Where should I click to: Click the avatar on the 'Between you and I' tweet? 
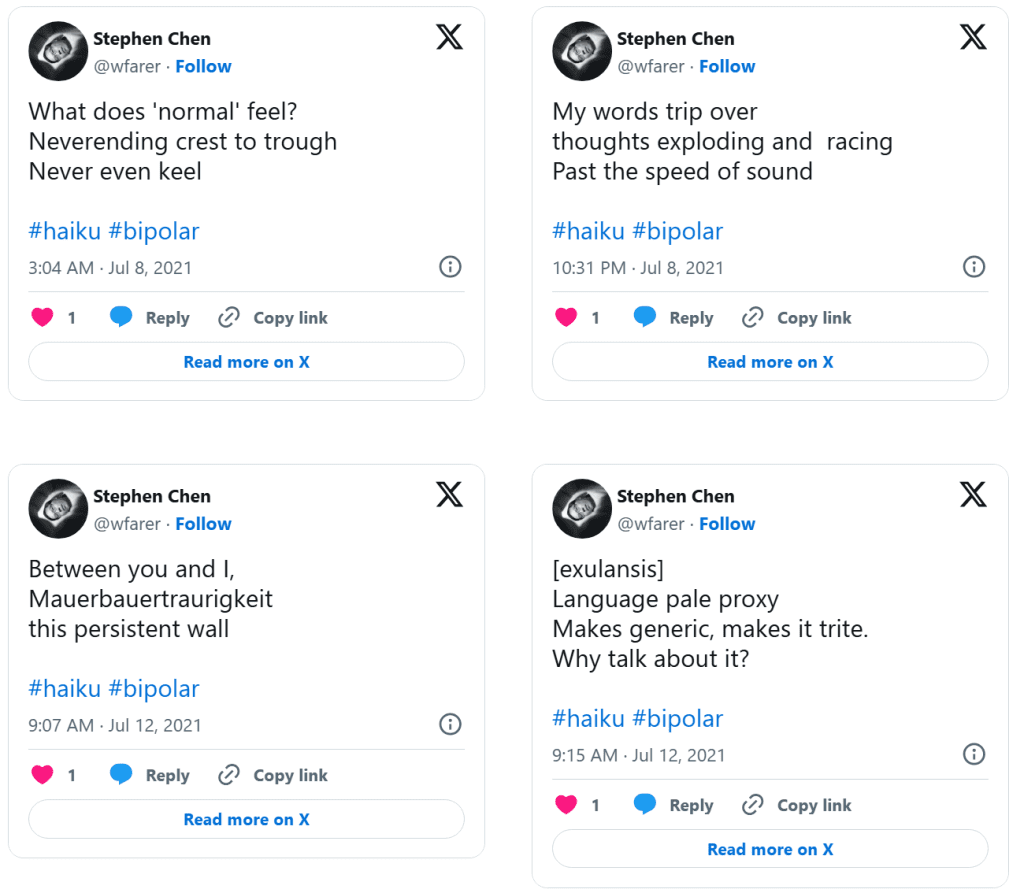[x=58, y=509]
